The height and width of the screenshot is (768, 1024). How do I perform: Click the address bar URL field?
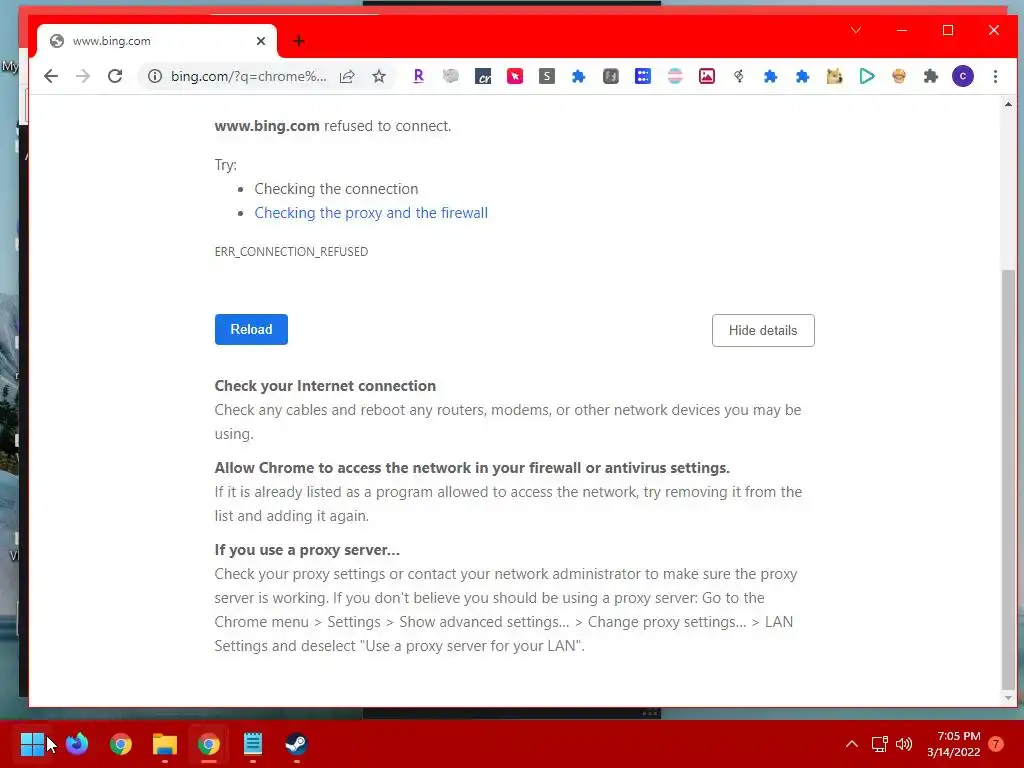pyautogui.click(x=249, y=76)
